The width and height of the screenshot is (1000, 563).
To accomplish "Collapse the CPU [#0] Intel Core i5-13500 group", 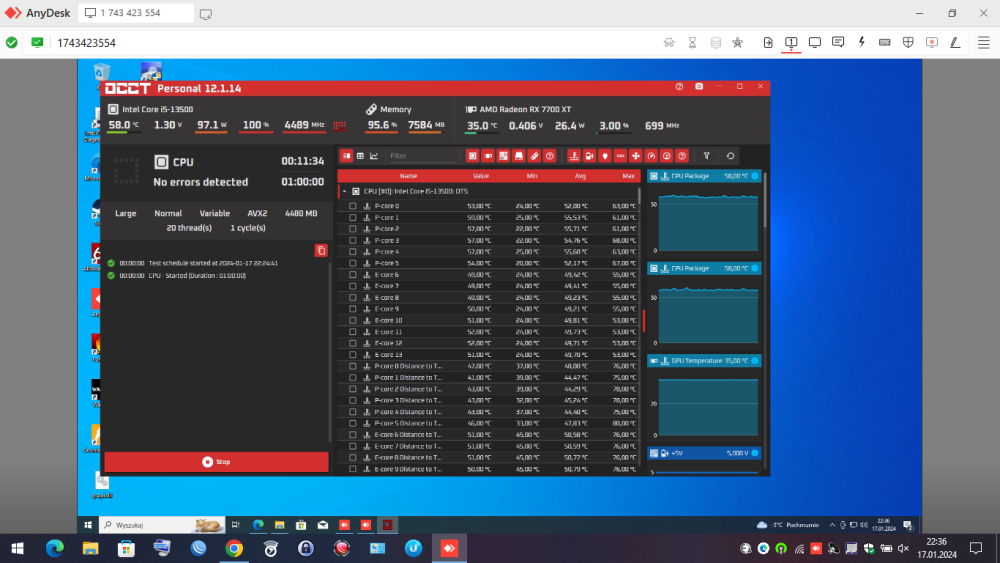I will click(344, 190).
